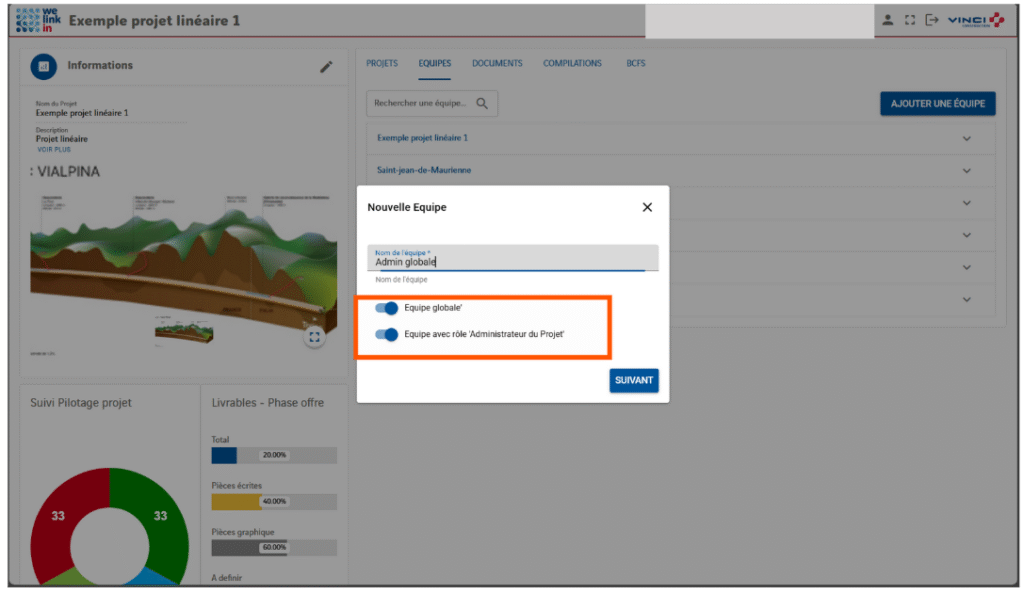Click the magnifier icon in team search

482,104
